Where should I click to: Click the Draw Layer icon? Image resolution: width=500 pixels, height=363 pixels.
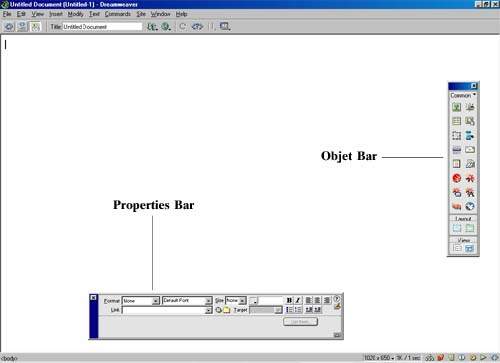point(457,136)
